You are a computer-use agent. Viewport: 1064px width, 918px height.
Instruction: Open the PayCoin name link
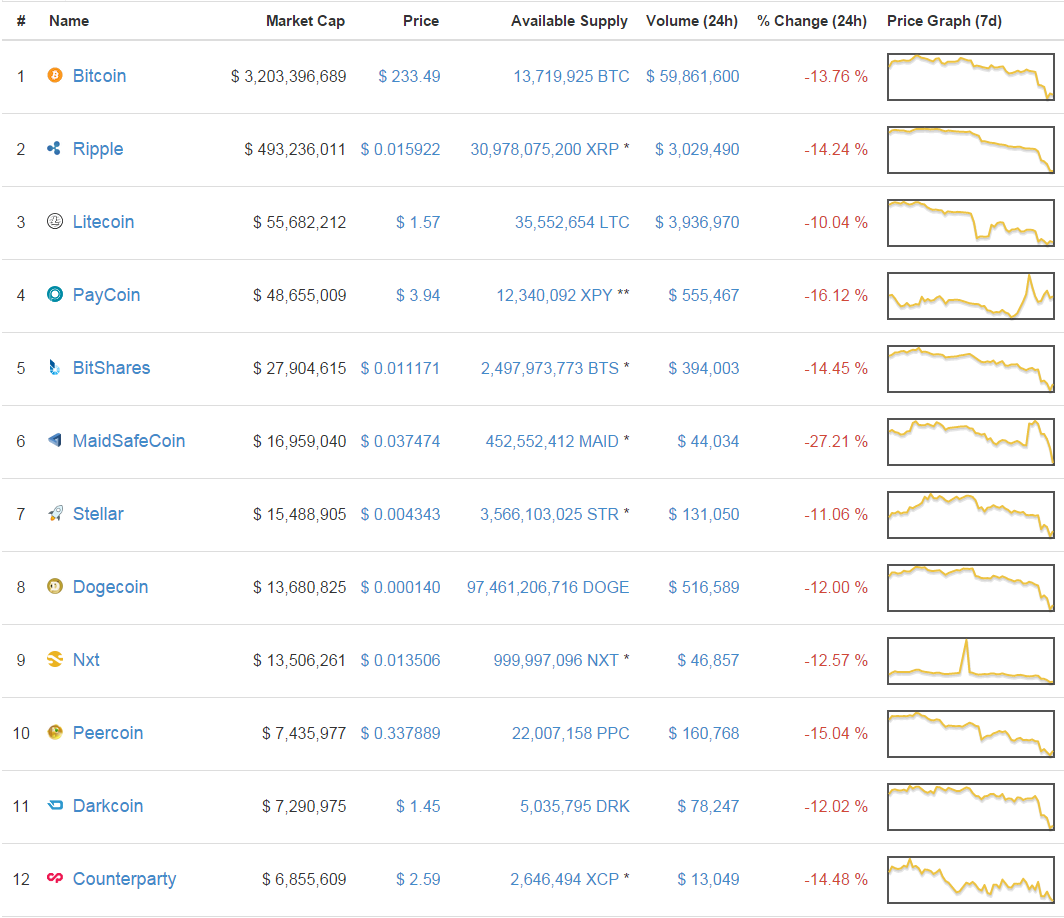(x=107, y=295)
